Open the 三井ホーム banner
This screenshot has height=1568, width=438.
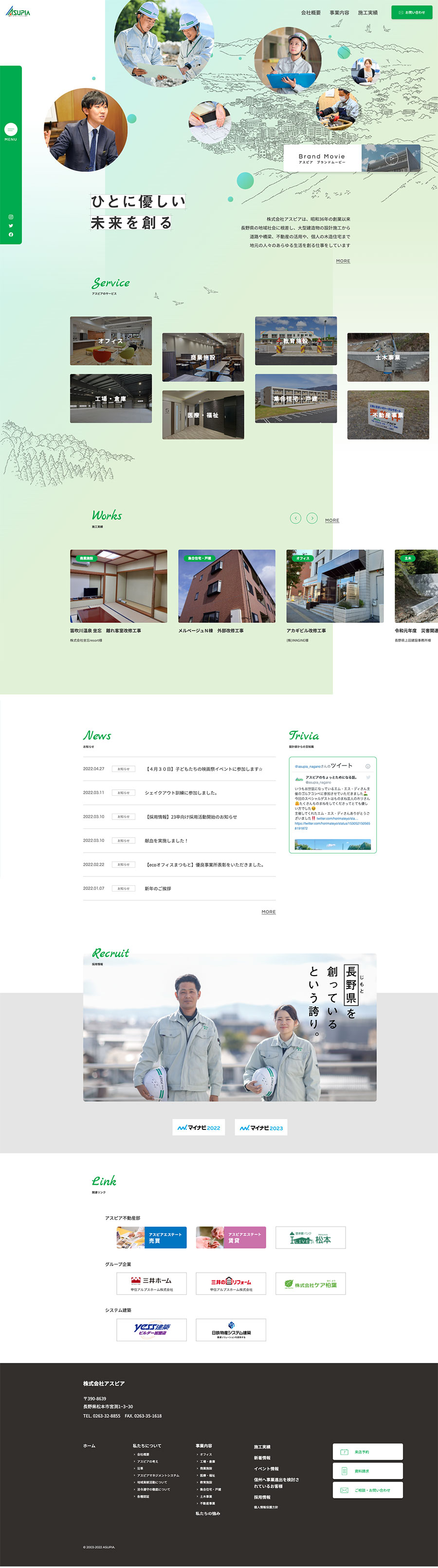[152, 1283]
